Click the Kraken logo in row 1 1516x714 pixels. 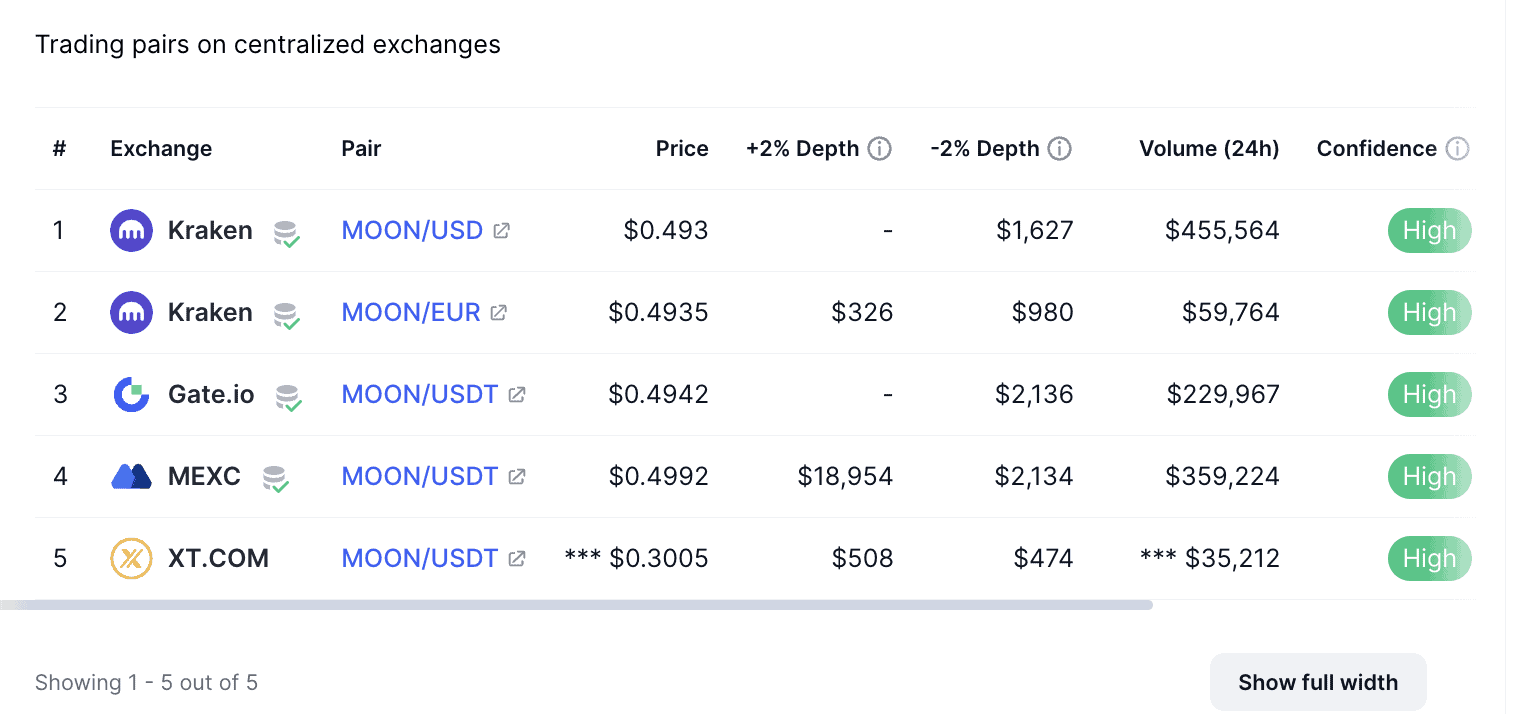pos(131,231)
